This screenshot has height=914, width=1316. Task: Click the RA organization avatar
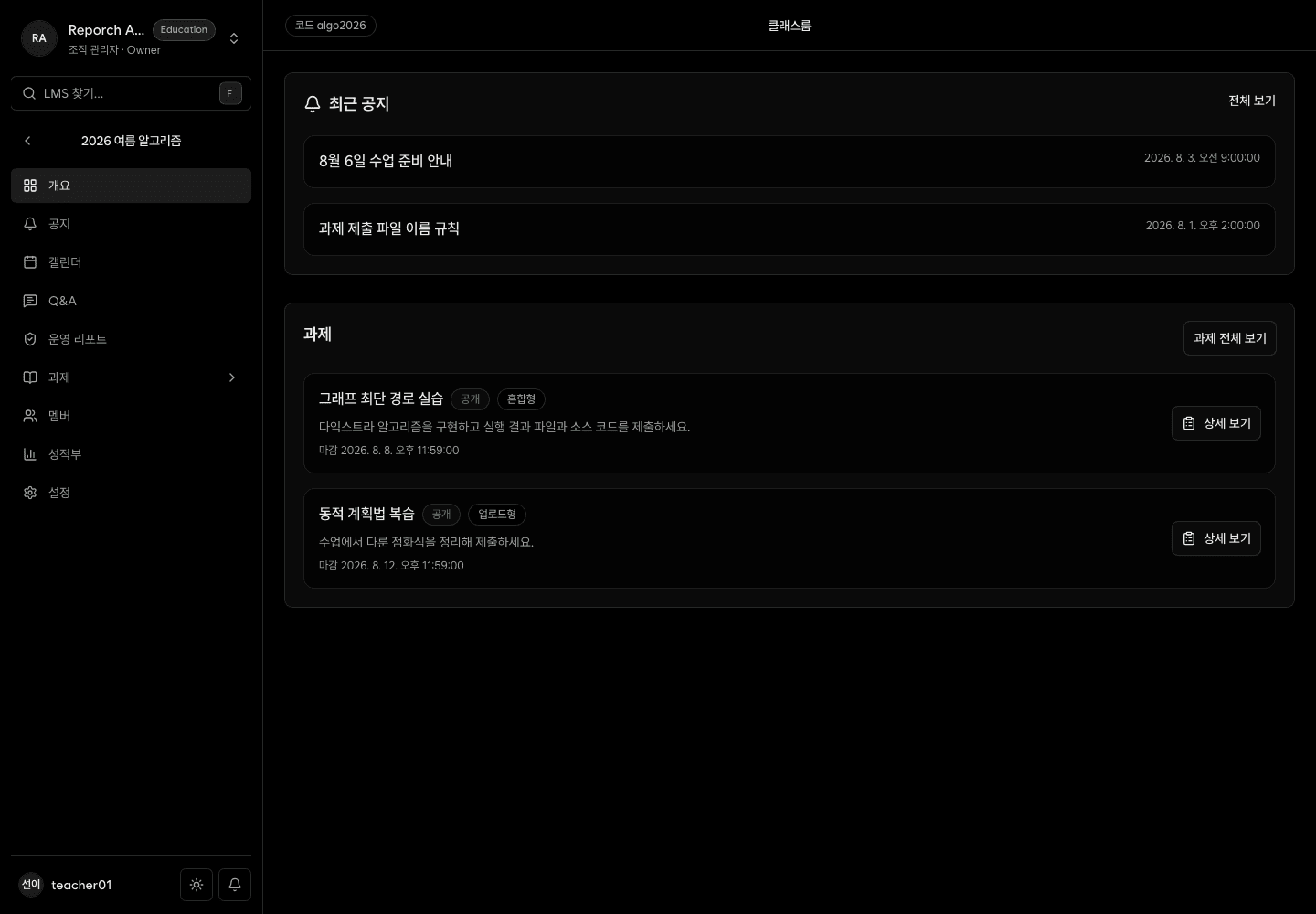click(x=39, y=38)
